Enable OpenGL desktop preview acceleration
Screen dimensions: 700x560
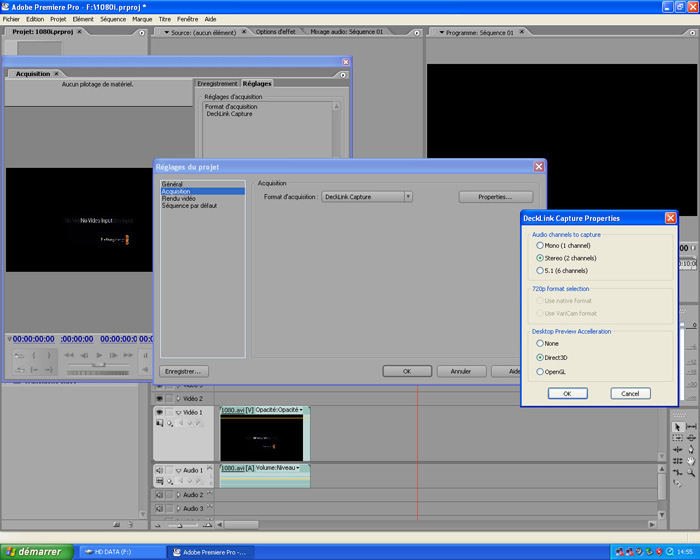pyautogui.click(x=541, y=371)
